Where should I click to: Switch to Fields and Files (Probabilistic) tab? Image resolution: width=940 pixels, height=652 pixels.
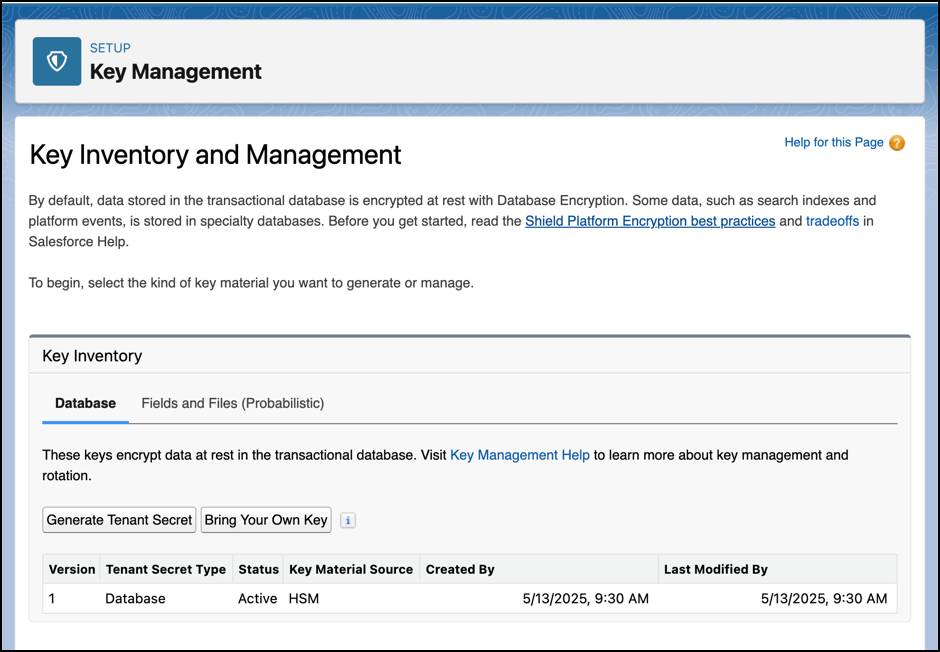coord(233,403)
